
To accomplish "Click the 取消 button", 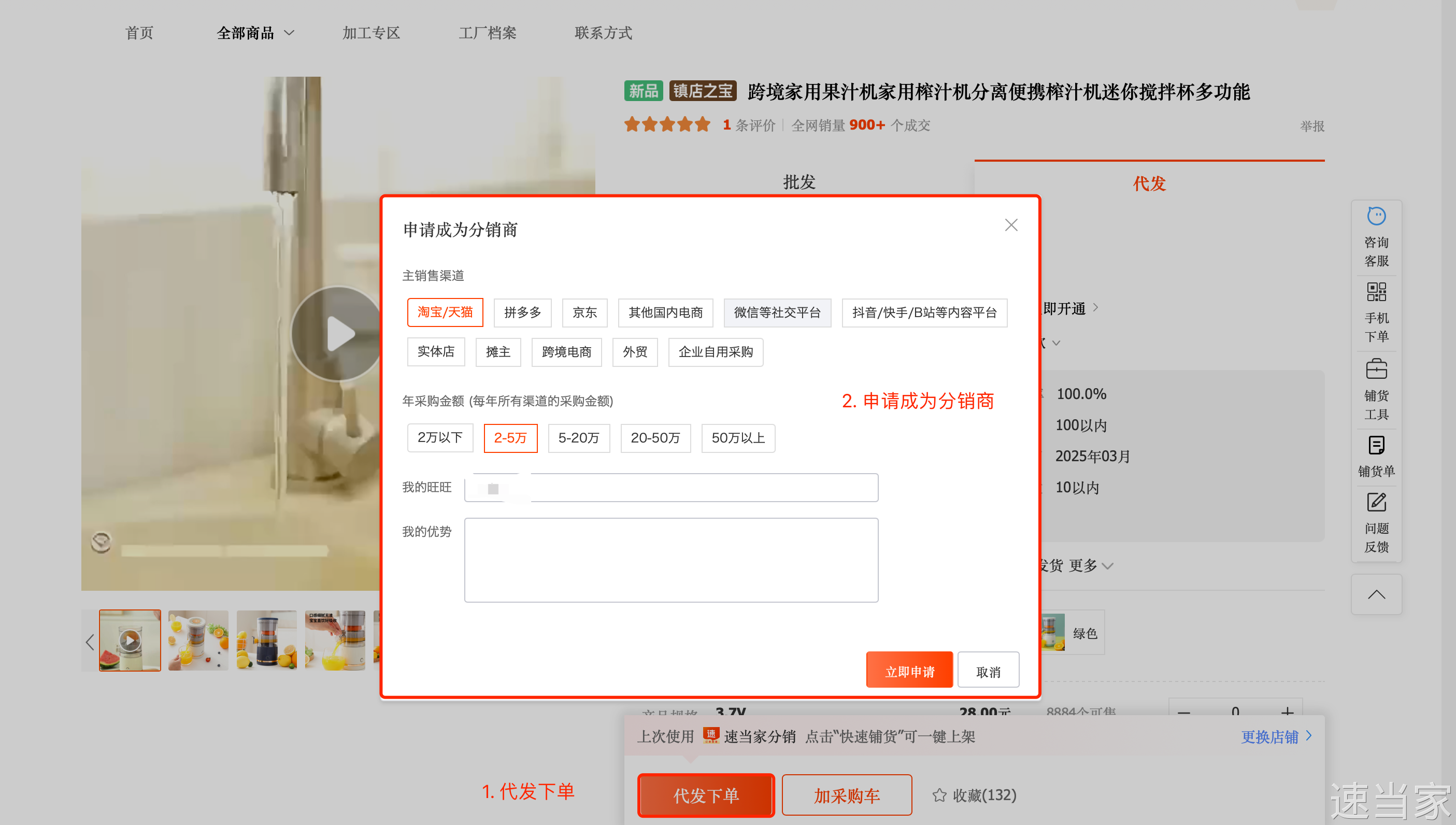I will pyautogui.click(x=988, y=672).
